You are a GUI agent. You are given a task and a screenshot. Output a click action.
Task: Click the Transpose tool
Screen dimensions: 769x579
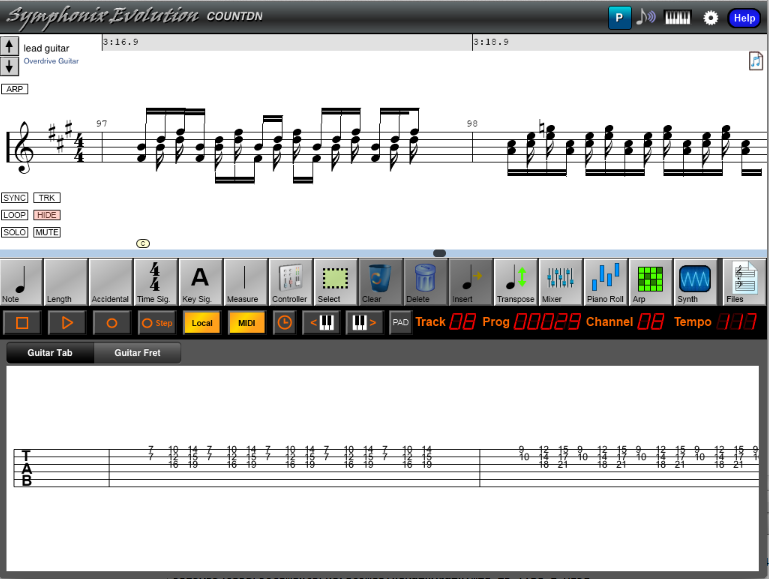(x=515, y=281)
